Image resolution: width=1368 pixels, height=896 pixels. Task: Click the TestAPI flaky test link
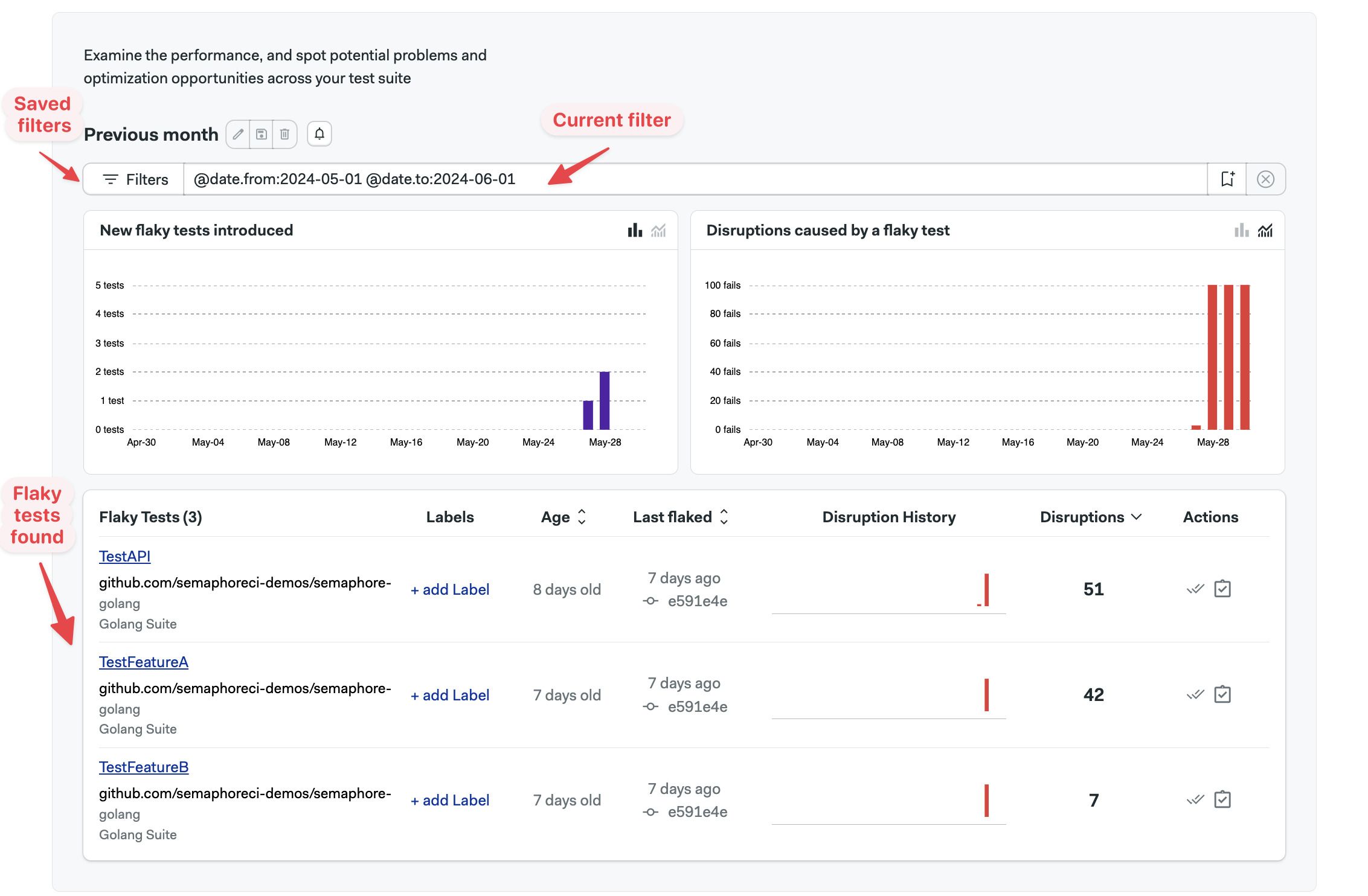[124, 555]
